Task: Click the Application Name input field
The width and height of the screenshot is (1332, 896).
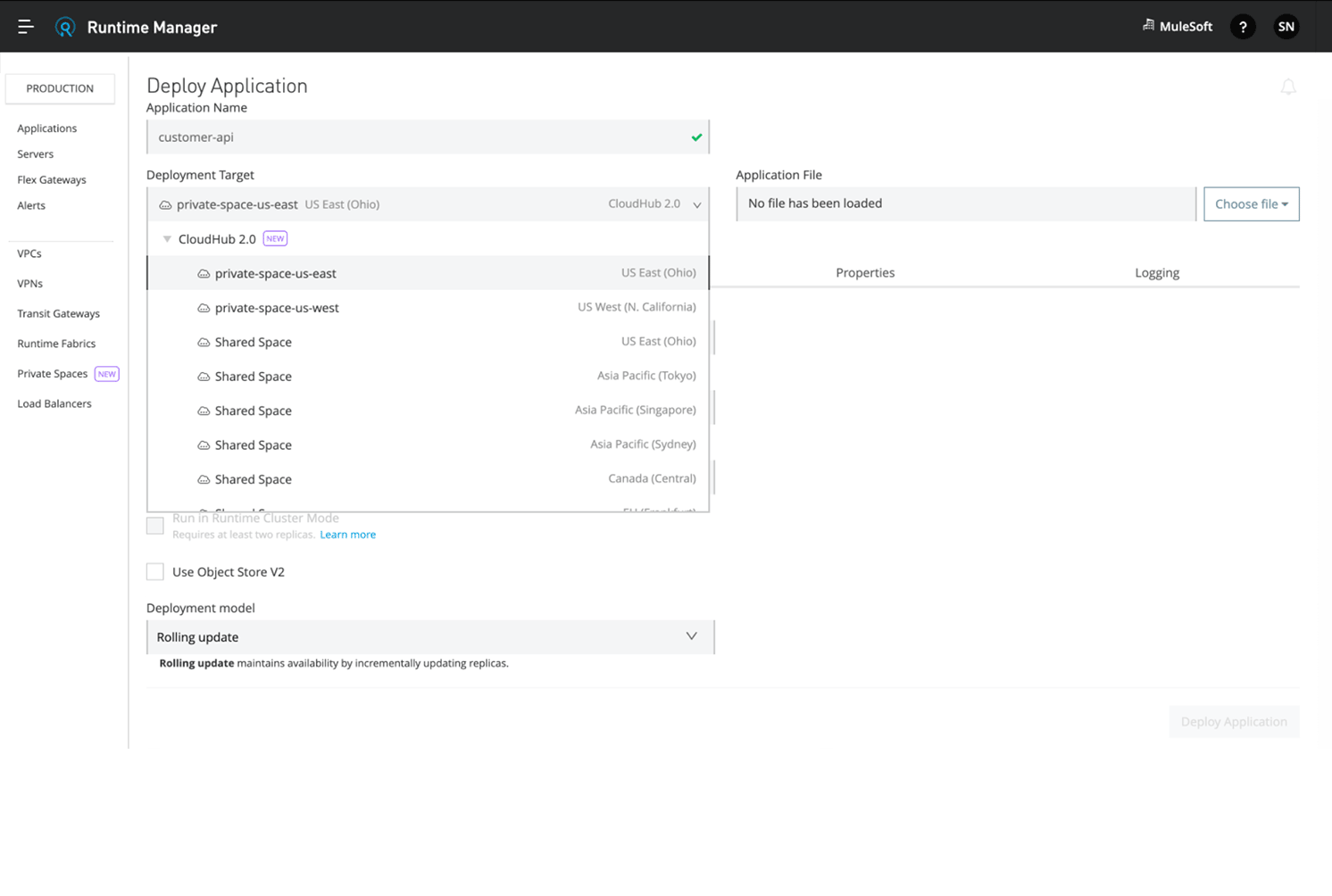Action: click(x=428, y=137)
